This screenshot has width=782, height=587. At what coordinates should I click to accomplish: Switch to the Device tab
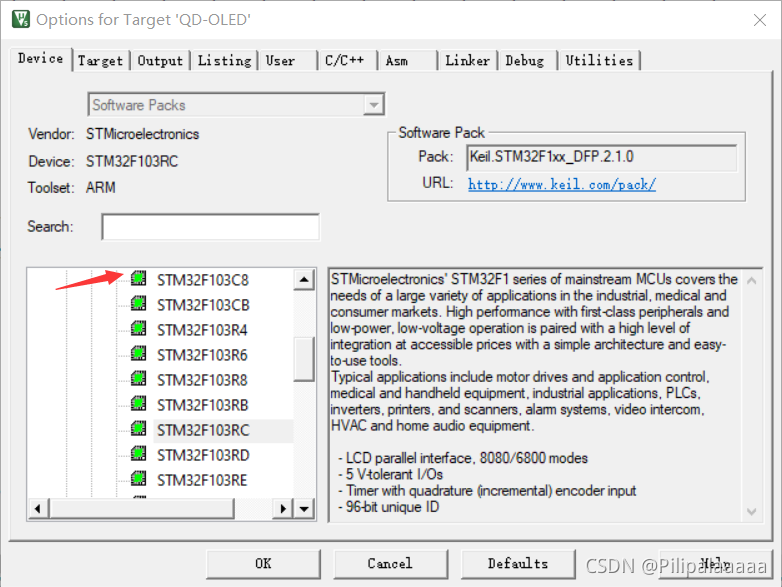41,59
